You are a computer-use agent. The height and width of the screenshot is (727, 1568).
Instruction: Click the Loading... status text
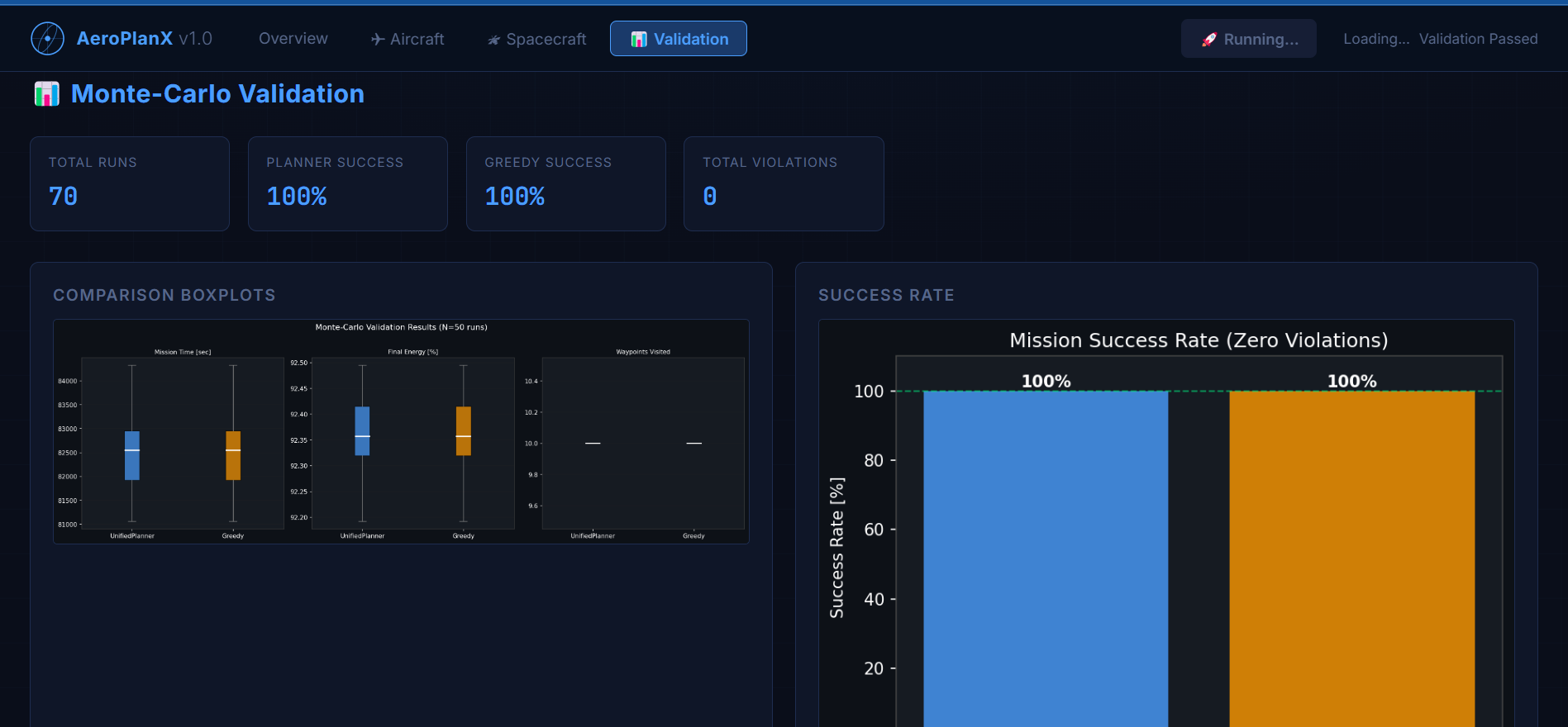pyautogui.click(x=1376, y=39)
